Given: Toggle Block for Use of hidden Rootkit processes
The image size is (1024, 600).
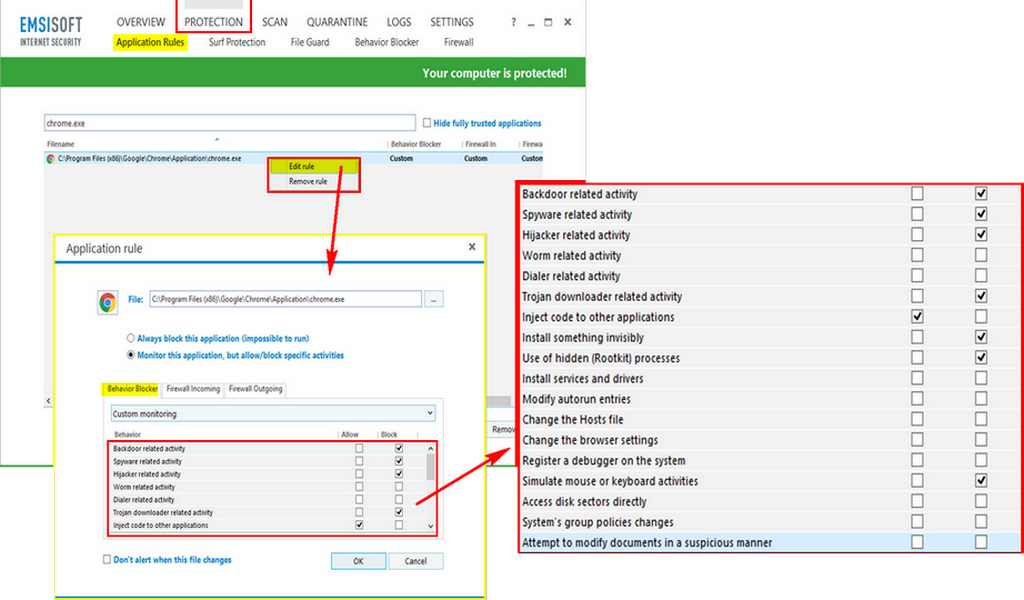Looking at the screenshot, I should 981,358.
